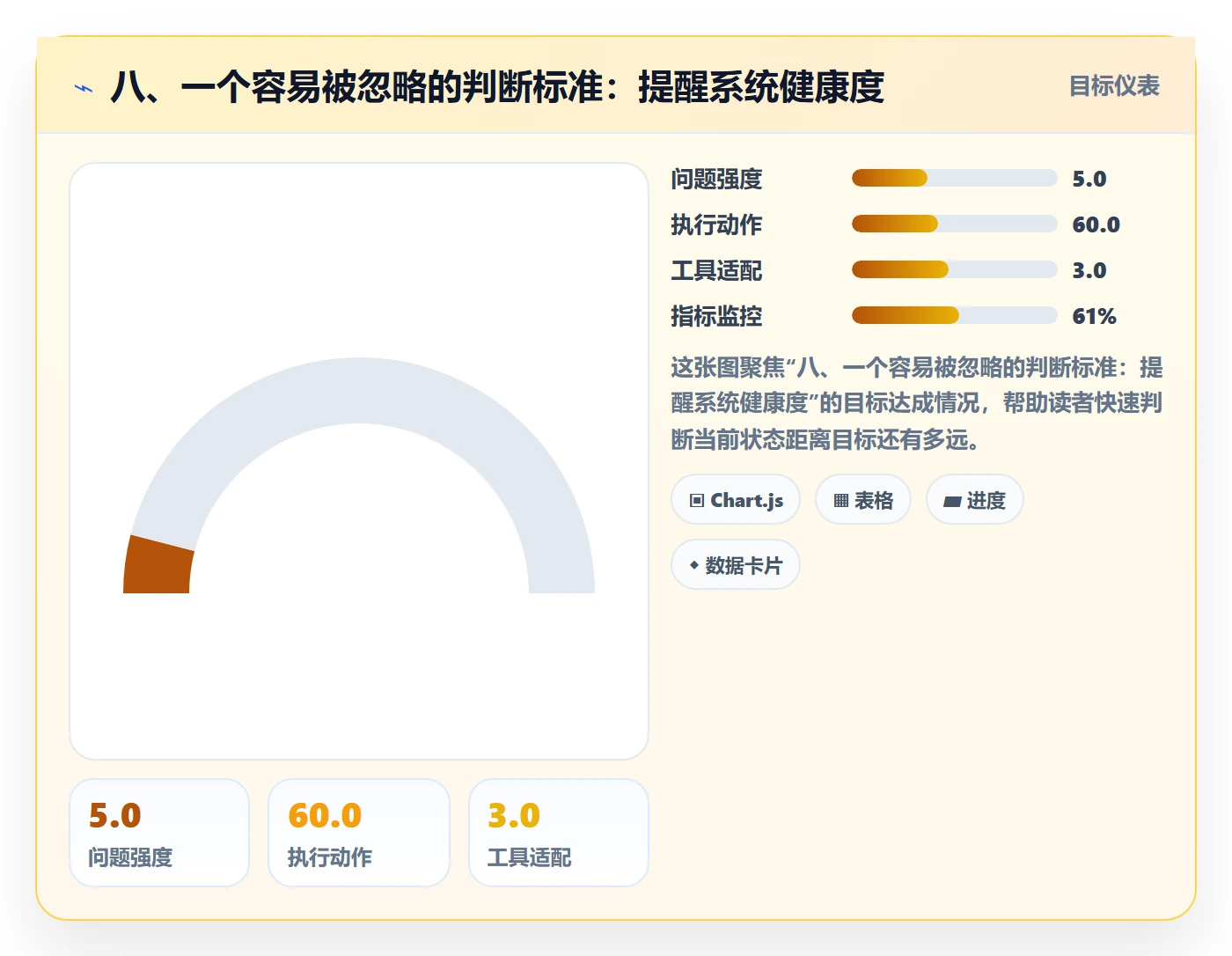
Task: Open the 60.0 执行动作 stat card
Action: click(359, 833)
